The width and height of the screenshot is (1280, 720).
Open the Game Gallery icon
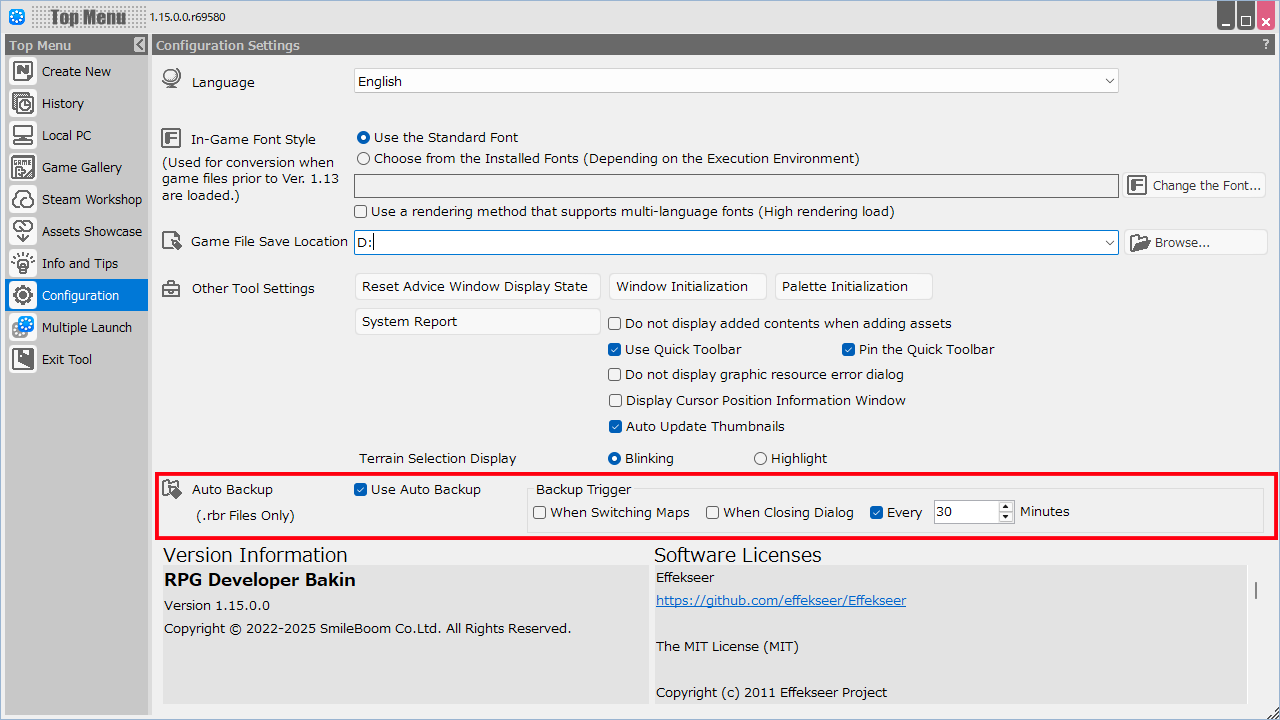pyautogui.click(x=23, y=168)
